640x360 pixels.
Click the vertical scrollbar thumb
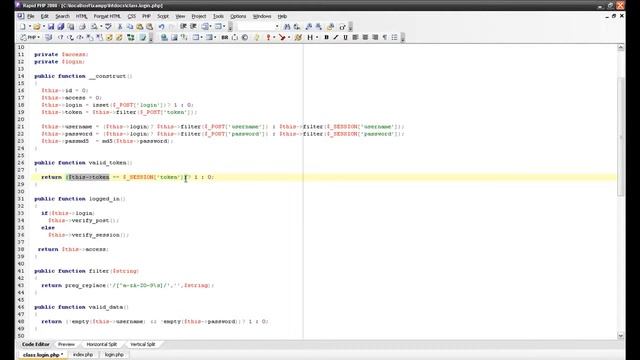point(621,136)
